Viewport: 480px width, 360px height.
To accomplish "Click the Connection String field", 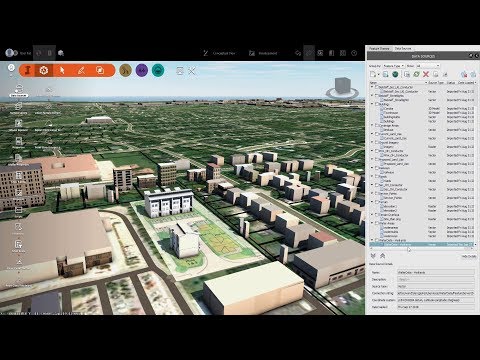I will coord(436,293).
